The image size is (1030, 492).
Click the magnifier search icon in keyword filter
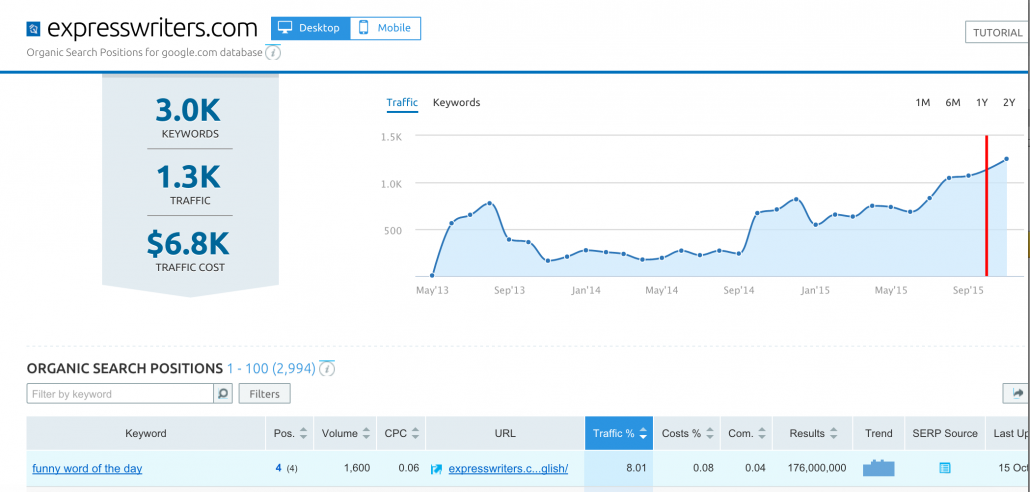tap(223, 394)
